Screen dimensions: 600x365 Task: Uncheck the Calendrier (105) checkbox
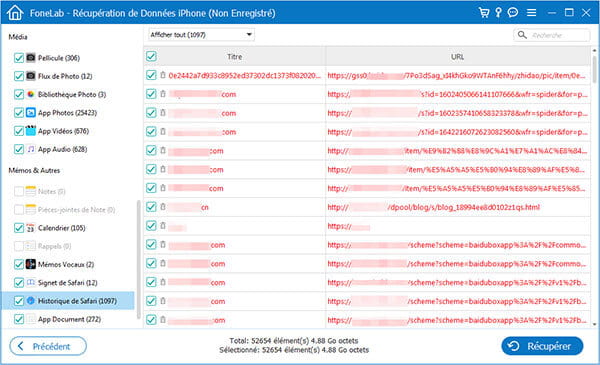19,228
